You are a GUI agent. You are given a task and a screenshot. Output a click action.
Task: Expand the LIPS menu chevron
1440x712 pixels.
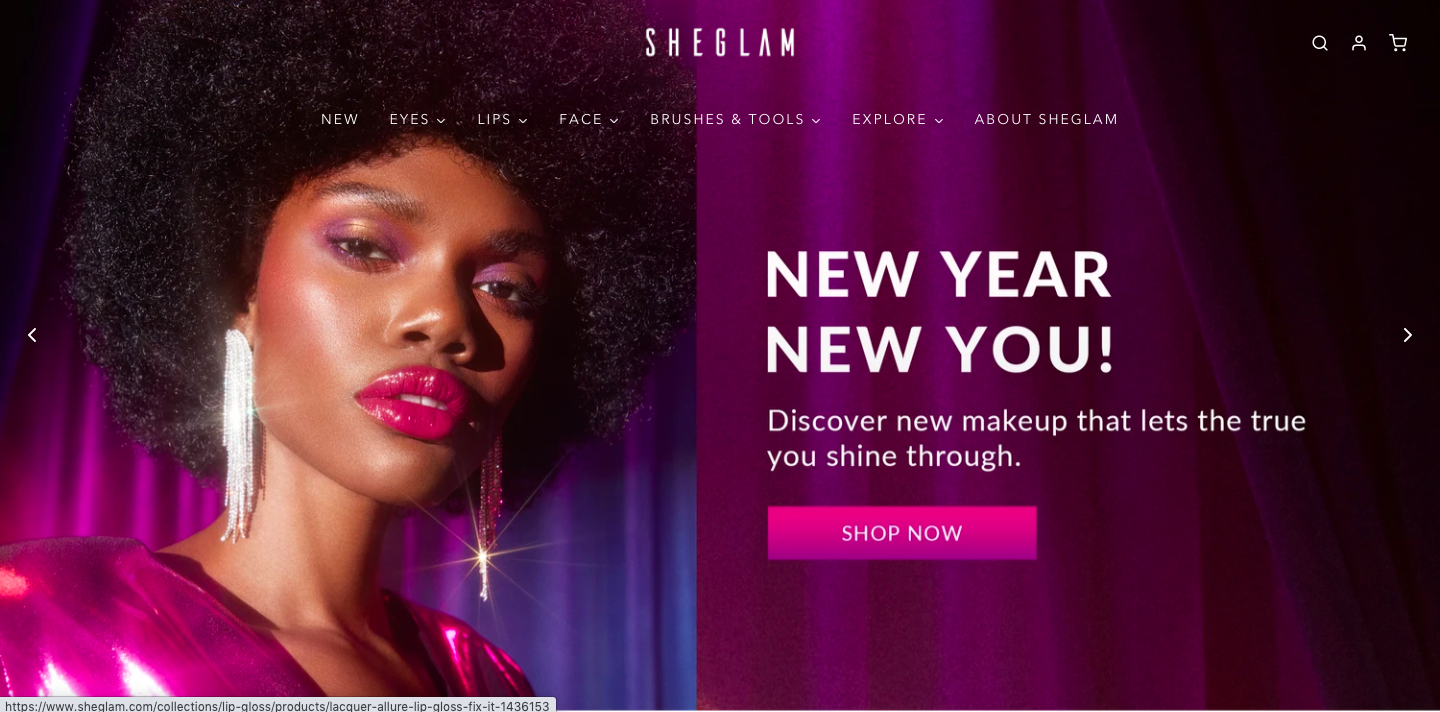(x=523, y=121)
